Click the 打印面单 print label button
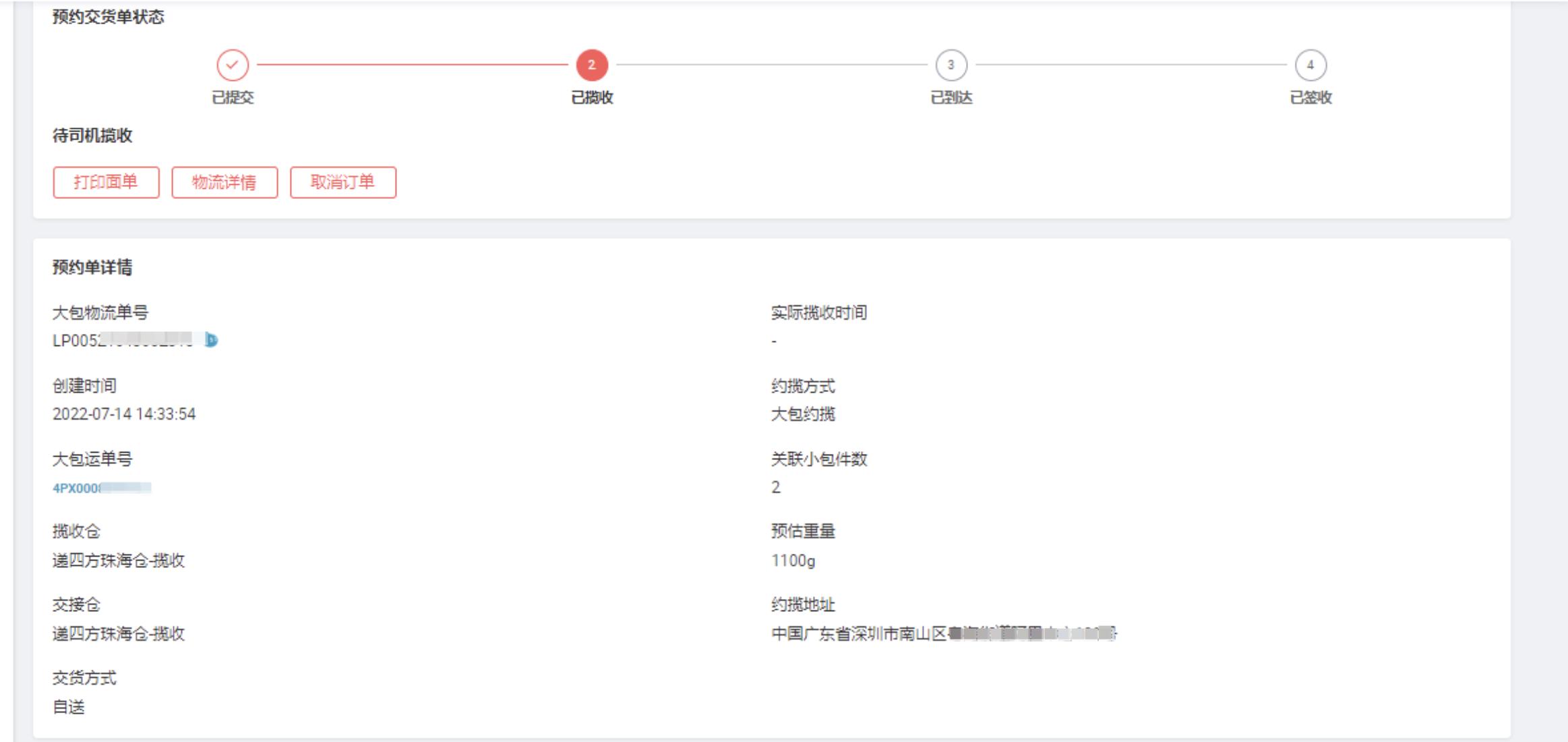Image resolution: width=1568 pixels, height=742 pixels. pos(106,181)
